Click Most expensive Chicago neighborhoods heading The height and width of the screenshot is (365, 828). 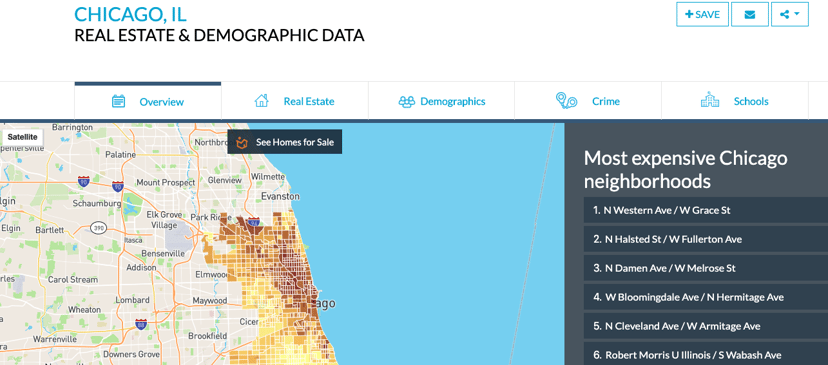685,170
